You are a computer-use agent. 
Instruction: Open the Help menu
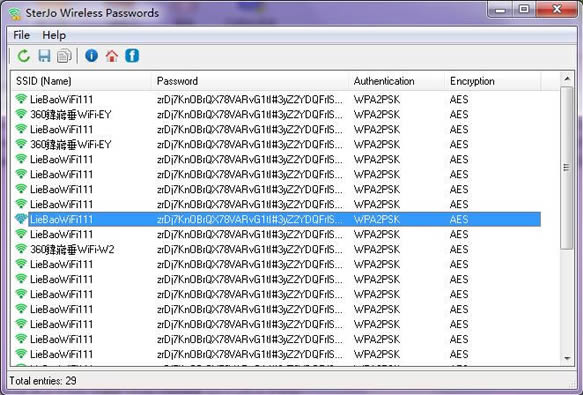click(x=54, y=35)
